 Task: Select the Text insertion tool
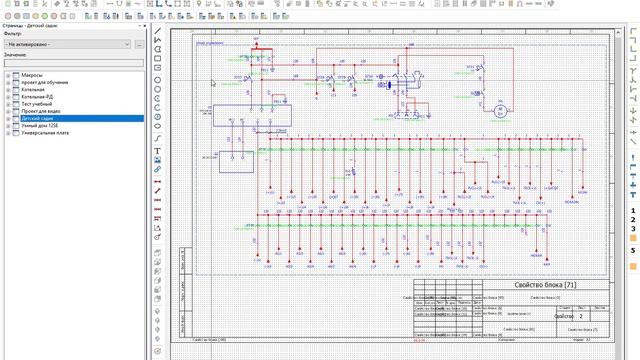pos(158,151)
